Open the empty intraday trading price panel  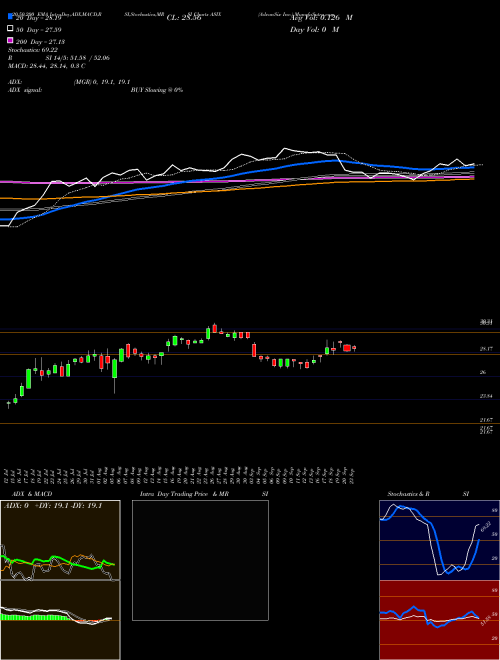[200, 560]
